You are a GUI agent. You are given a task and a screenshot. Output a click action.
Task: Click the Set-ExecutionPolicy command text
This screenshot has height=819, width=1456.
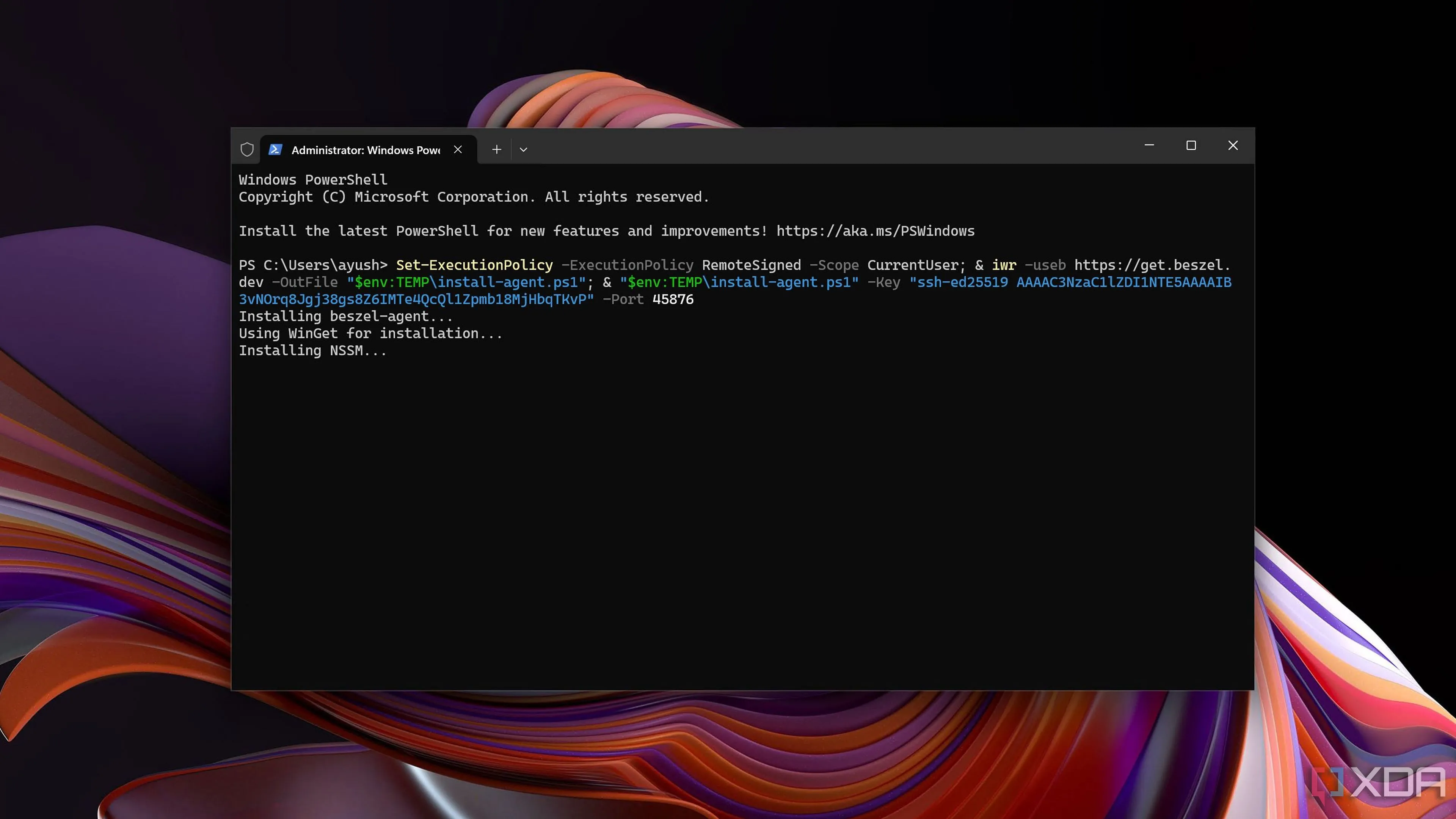(474, 265)
